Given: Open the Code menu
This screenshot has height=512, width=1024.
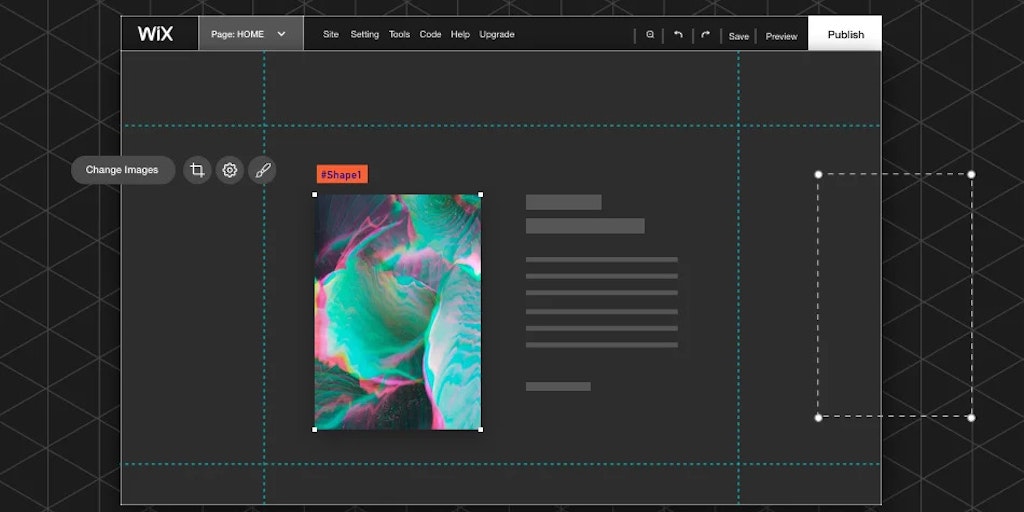Looking at the screenshot, I should coord(430,35).
